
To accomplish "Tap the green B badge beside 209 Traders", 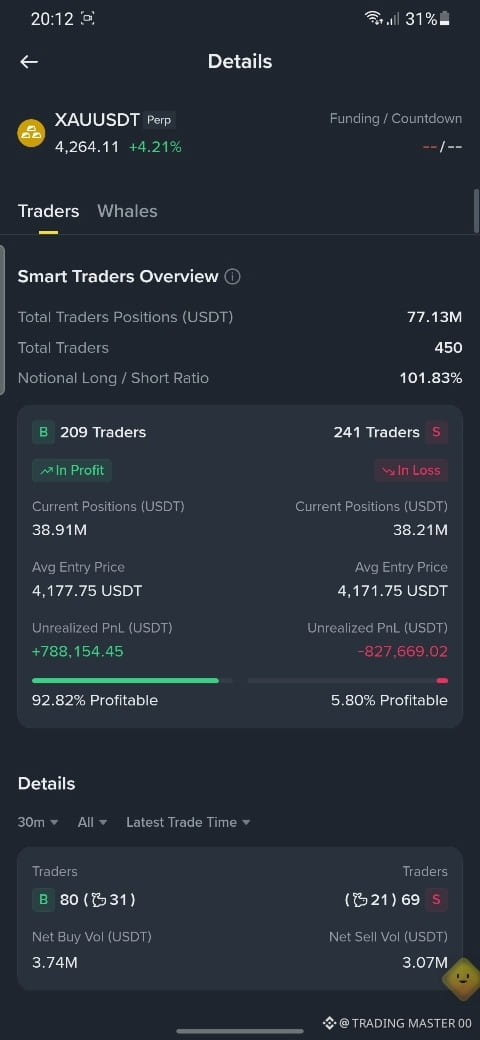I will pyautogui.click(x=43, y=432).
